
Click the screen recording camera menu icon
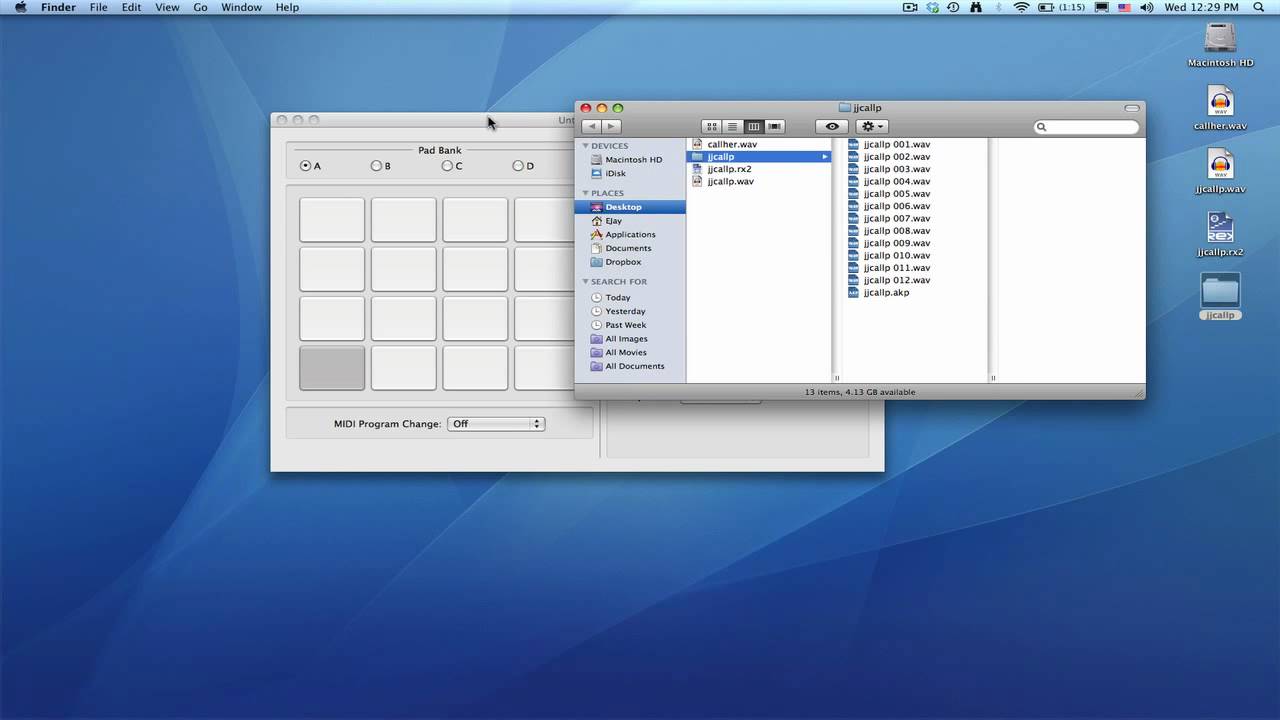(910, 7)
